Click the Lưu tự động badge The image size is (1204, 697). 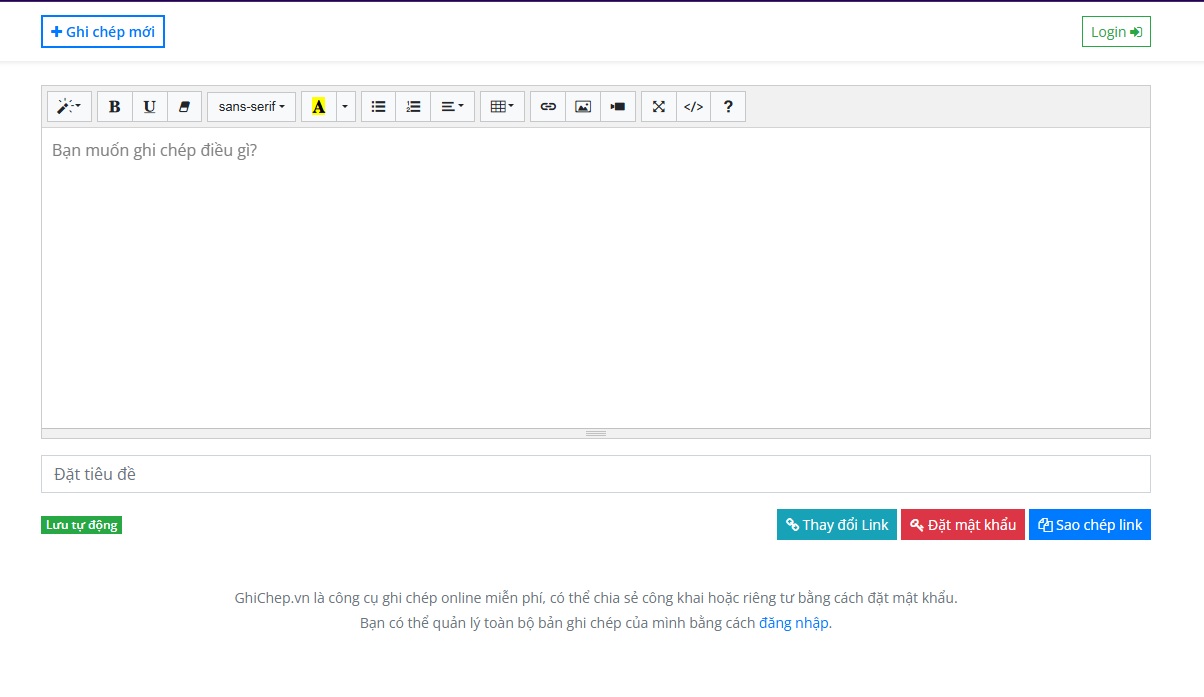click(x=82, y=525)
